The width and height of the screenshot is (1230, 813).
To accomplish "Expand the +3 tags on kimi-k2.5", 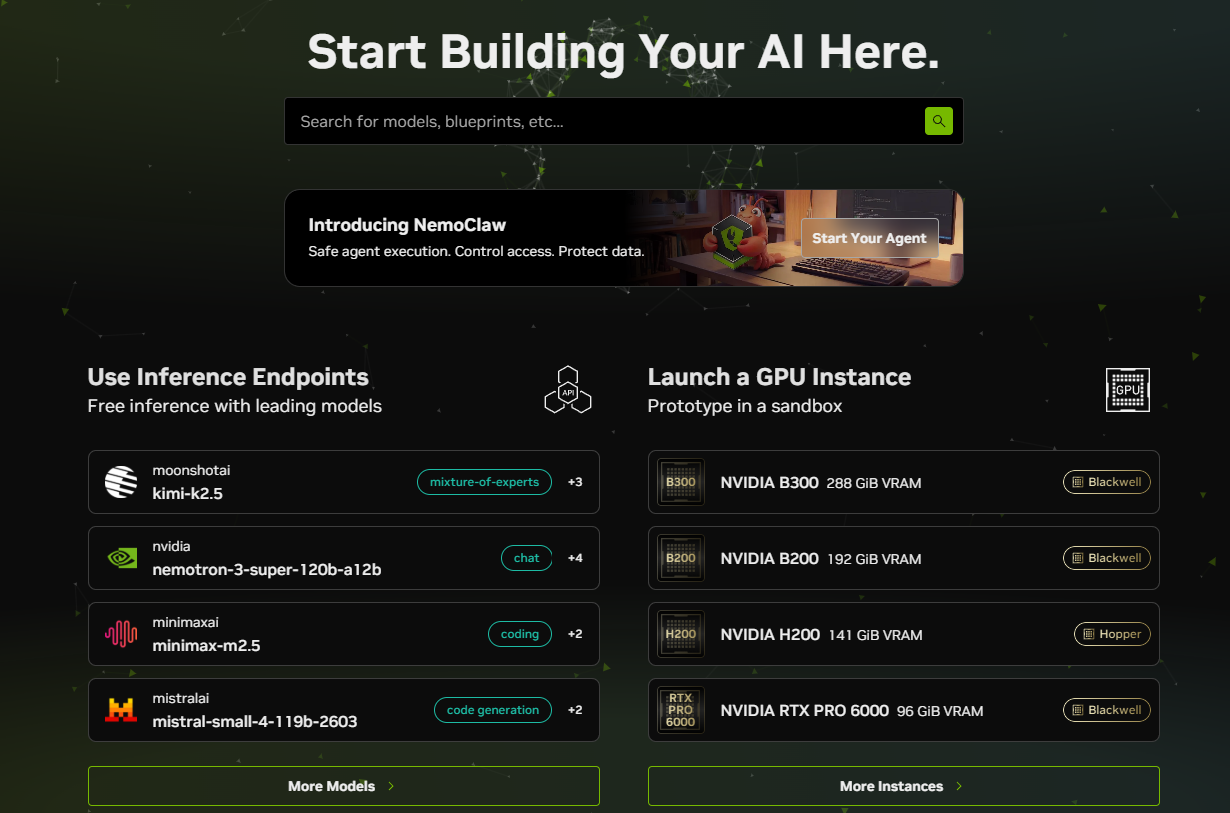I will (575, 482).
